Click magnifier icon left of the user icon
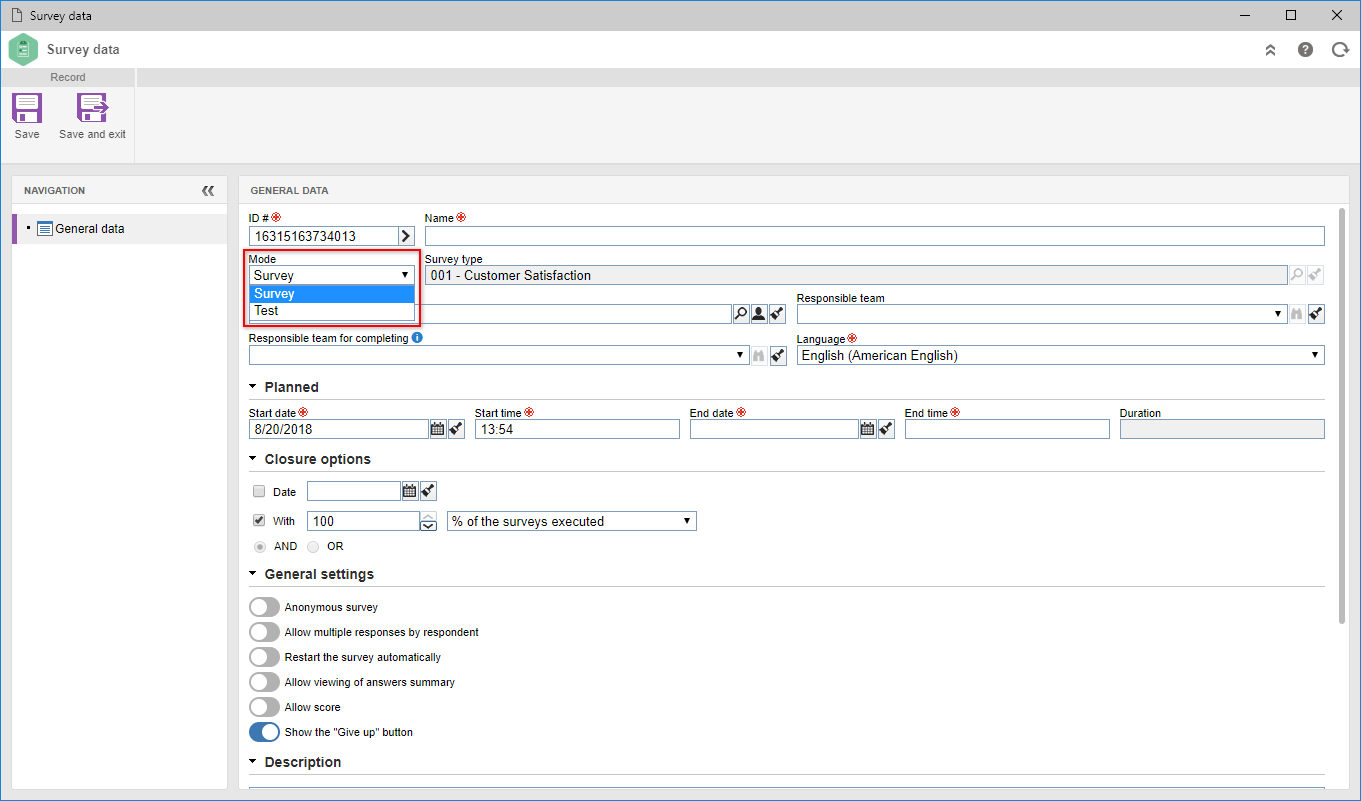1361x801 pixels. point(741,314)
